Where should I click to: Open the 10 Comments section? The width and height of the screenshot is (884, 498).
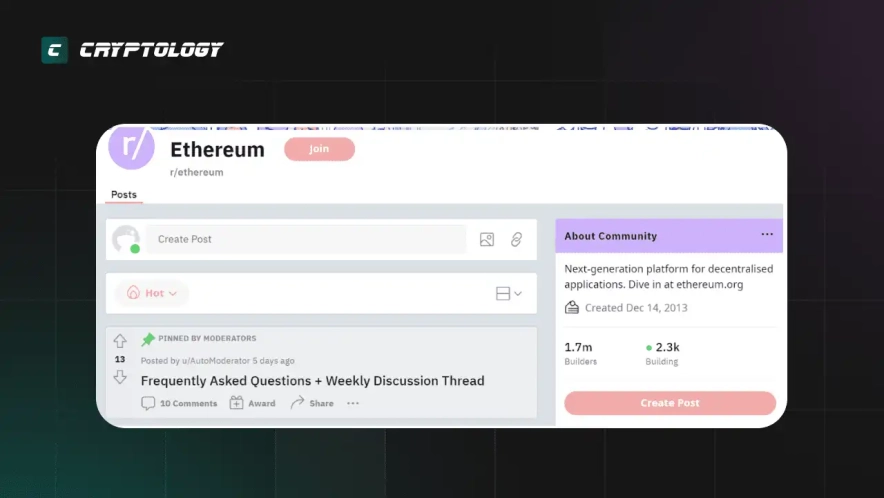[x=180, y=403]
